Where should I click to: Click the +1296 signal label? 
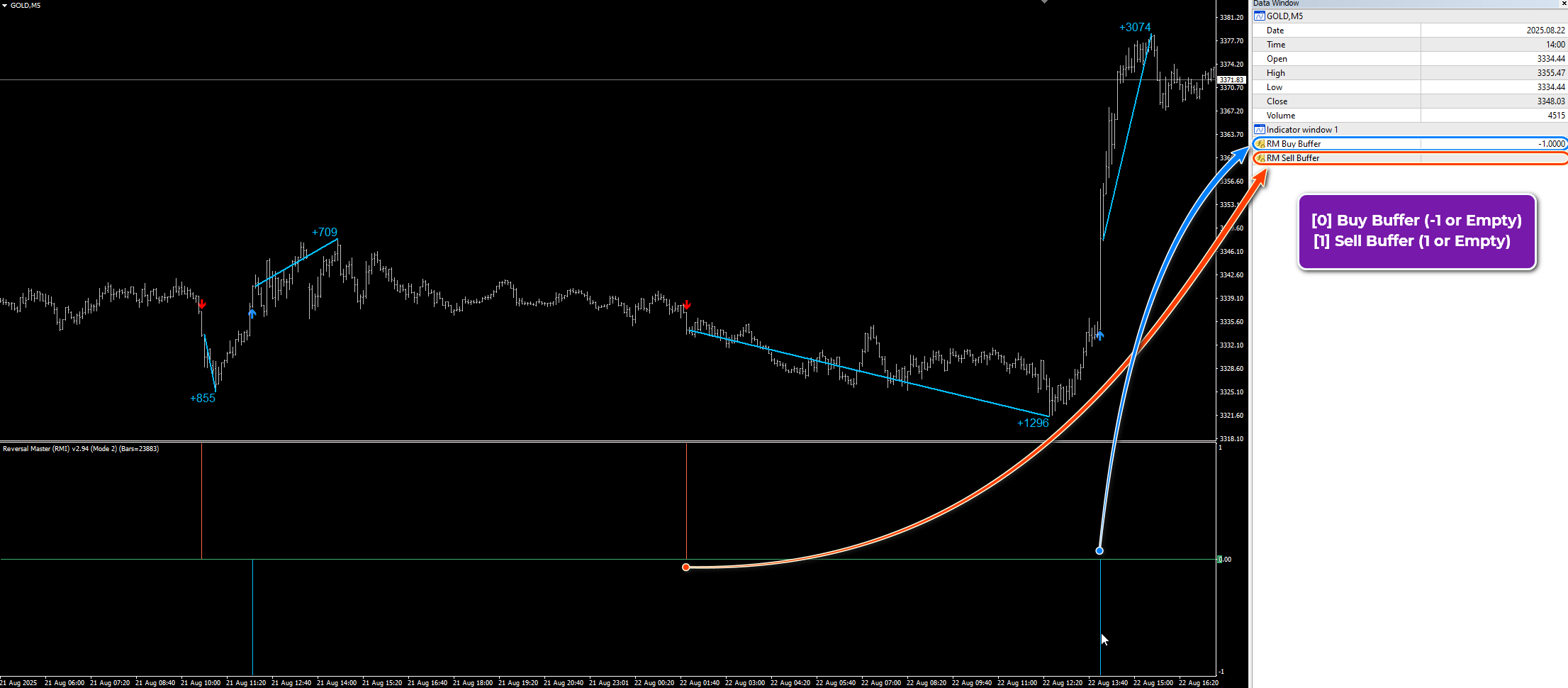(1034, 422)
